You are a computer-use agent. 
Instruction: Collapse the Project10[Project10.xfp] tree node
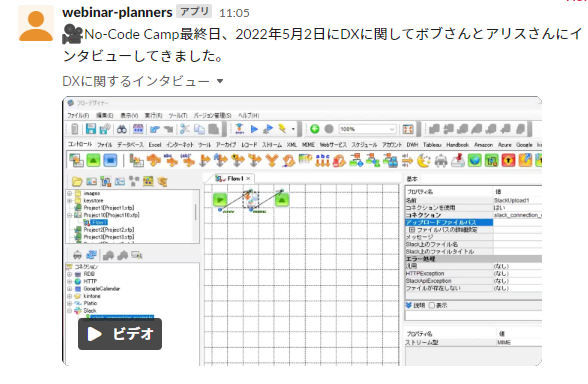[70, 215]
